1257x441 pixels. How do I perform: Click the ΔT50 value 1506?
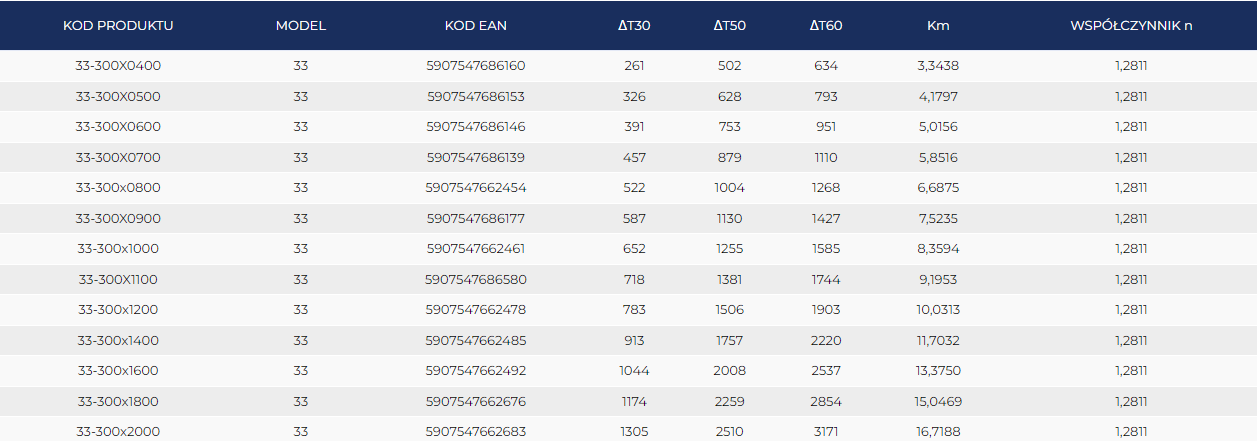pos(730,310)
